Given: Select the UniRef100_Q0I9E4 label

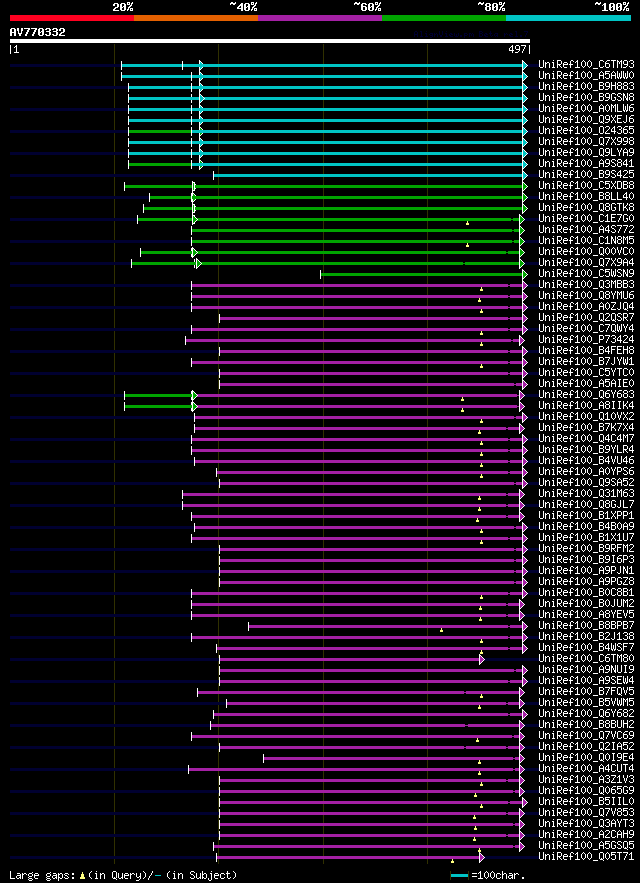Looking at the screenshot, I should [x=586, y=757].
